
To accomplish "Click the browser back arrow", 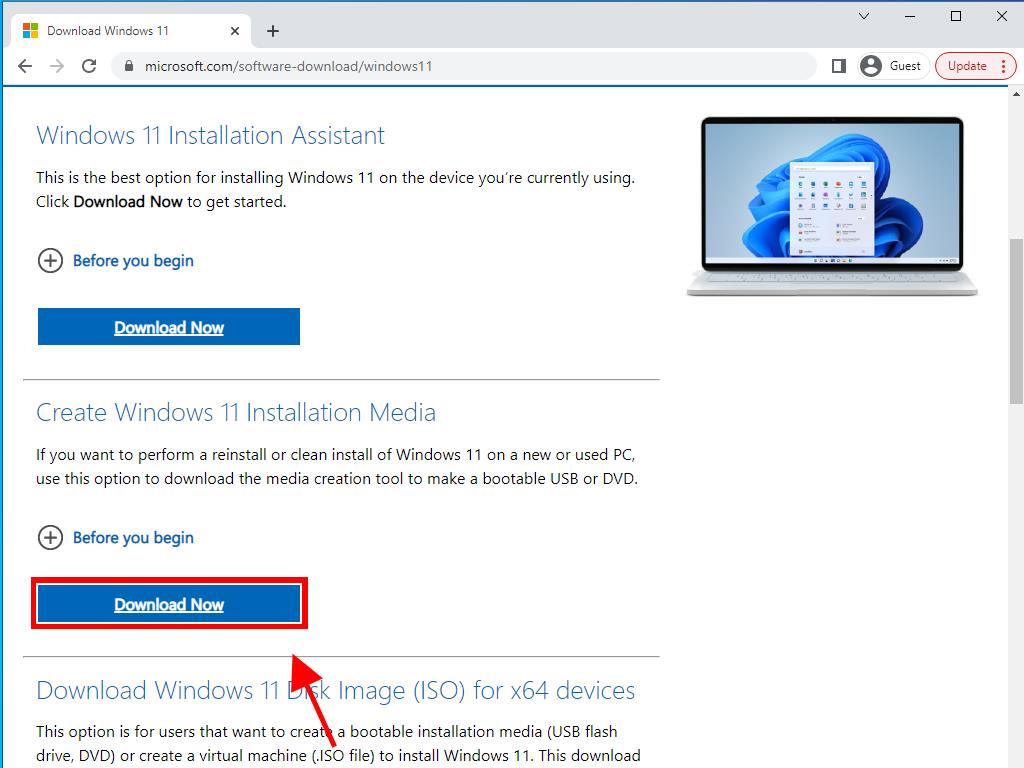I will 25,66.
